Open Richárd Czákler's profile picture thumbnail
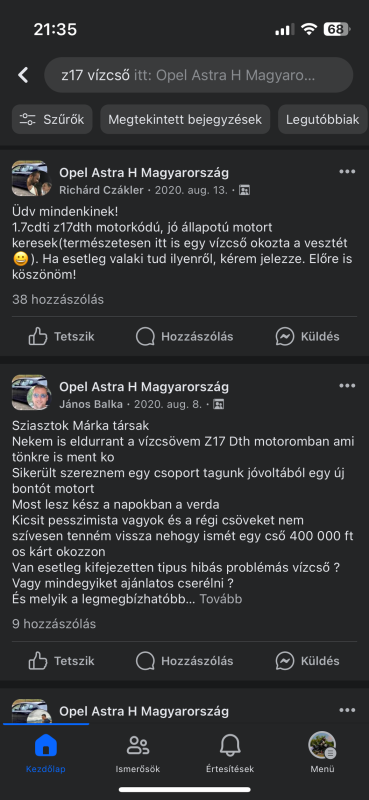The height and width of the screenshot is (800, 369). point(32,179)
